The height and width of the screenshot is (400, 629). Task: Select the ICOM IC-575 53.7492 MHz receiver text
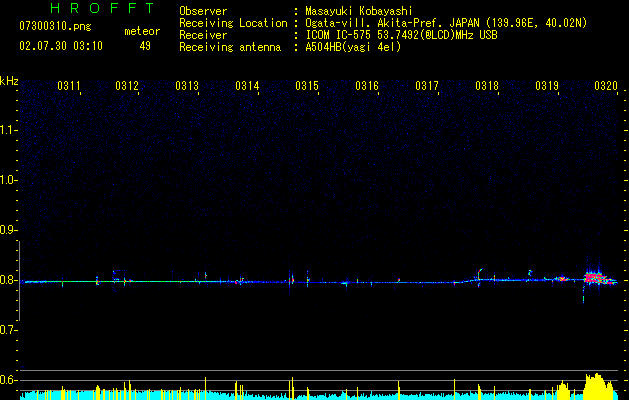coord(401,35)
